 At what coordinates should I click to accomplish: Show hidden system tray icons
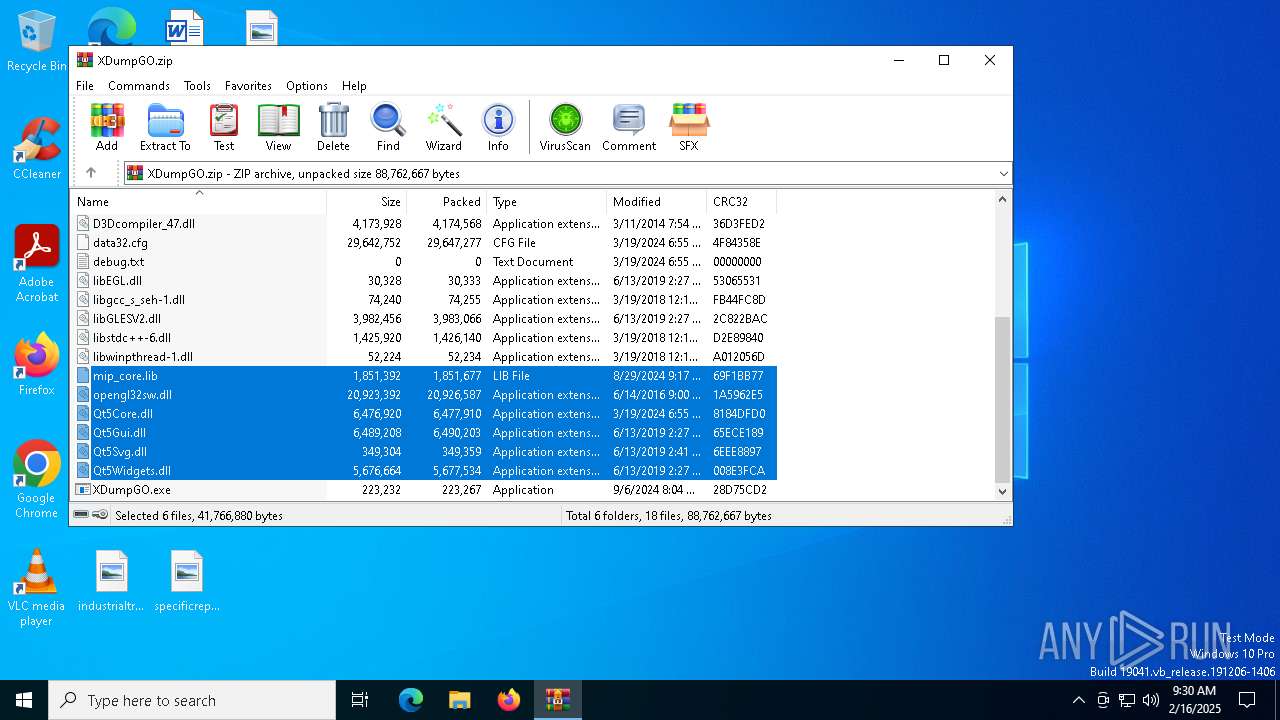pyautogui.click(x=1078, y=700)
